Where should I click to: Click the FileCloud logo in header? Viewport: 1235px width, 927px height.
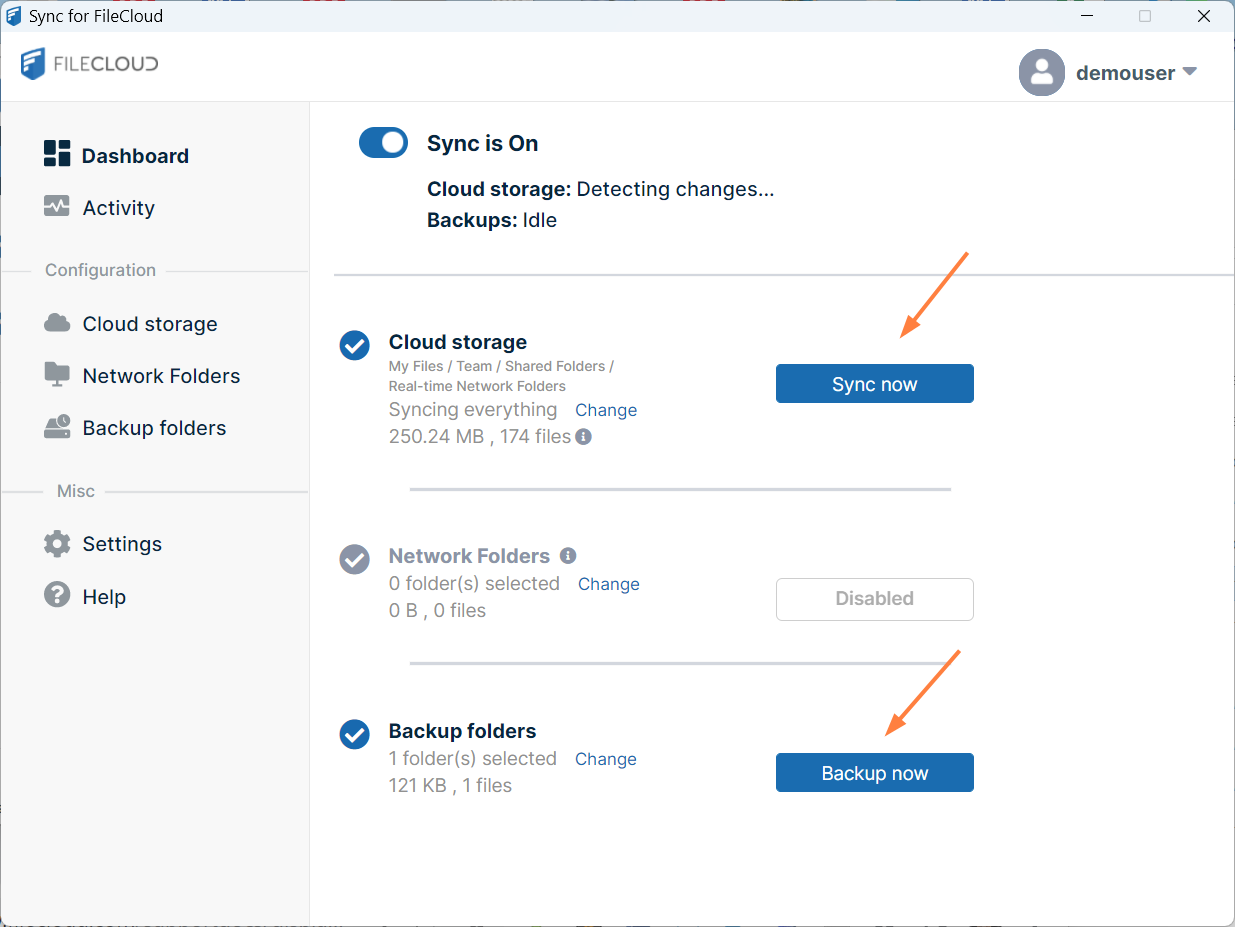(90, 64)
